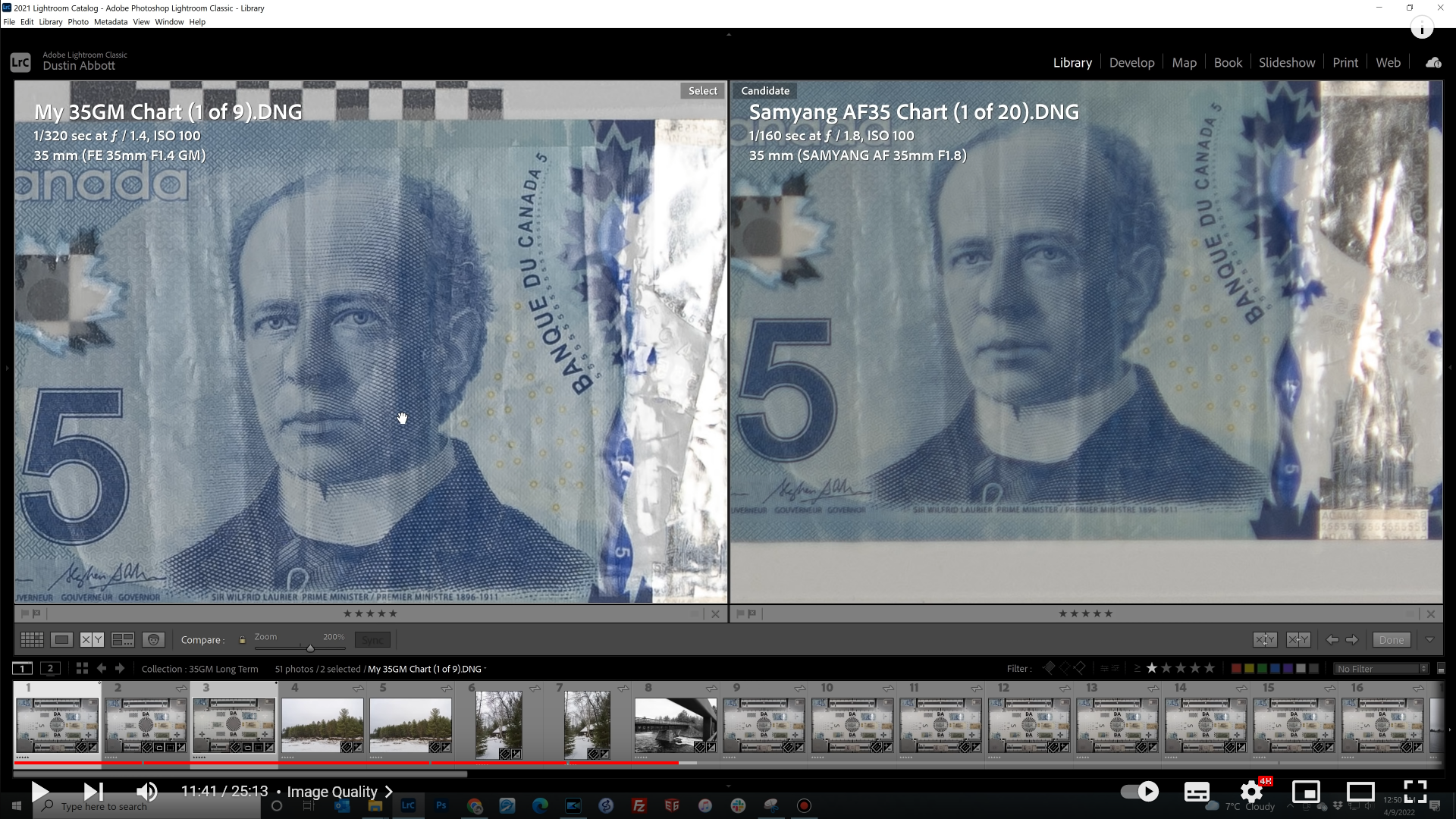
Task: Expand the filmstrip source path dropdown
Action: click(485, 669)
